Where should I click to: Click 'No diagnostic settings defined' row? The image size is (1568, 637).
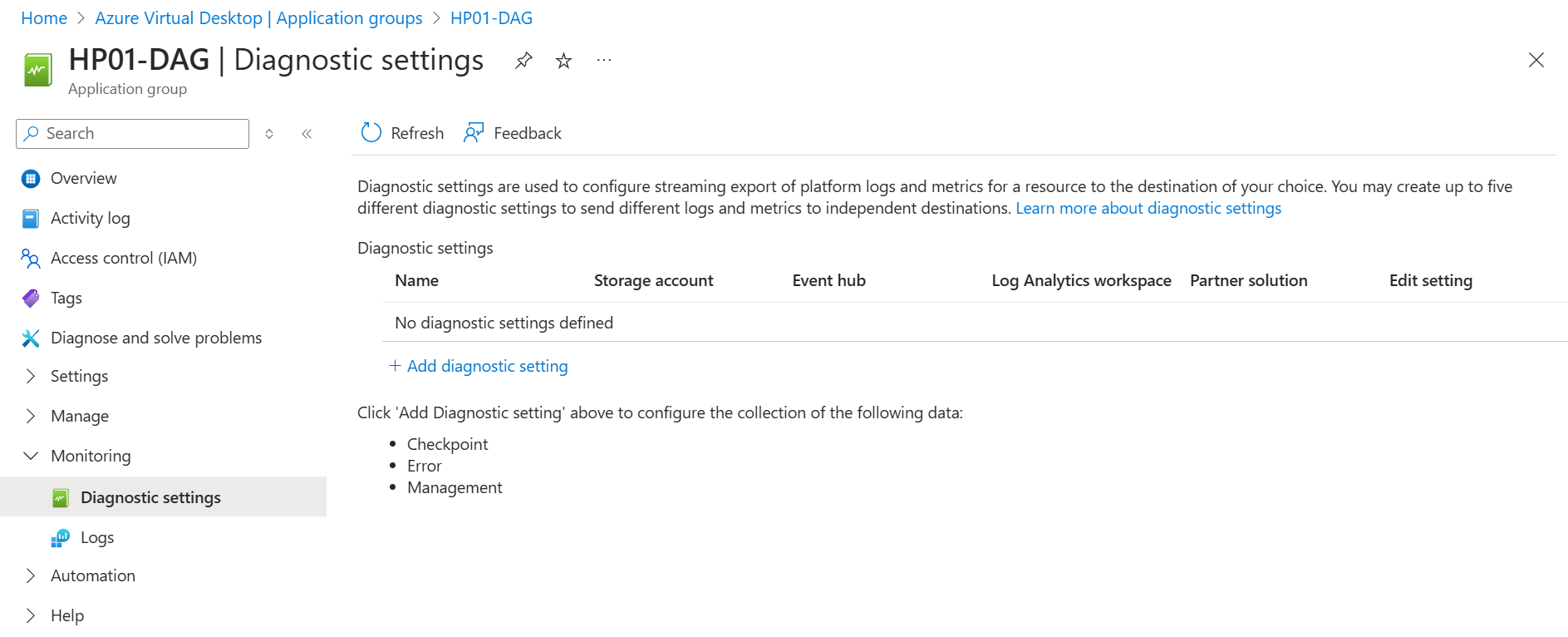pos(975,323)
